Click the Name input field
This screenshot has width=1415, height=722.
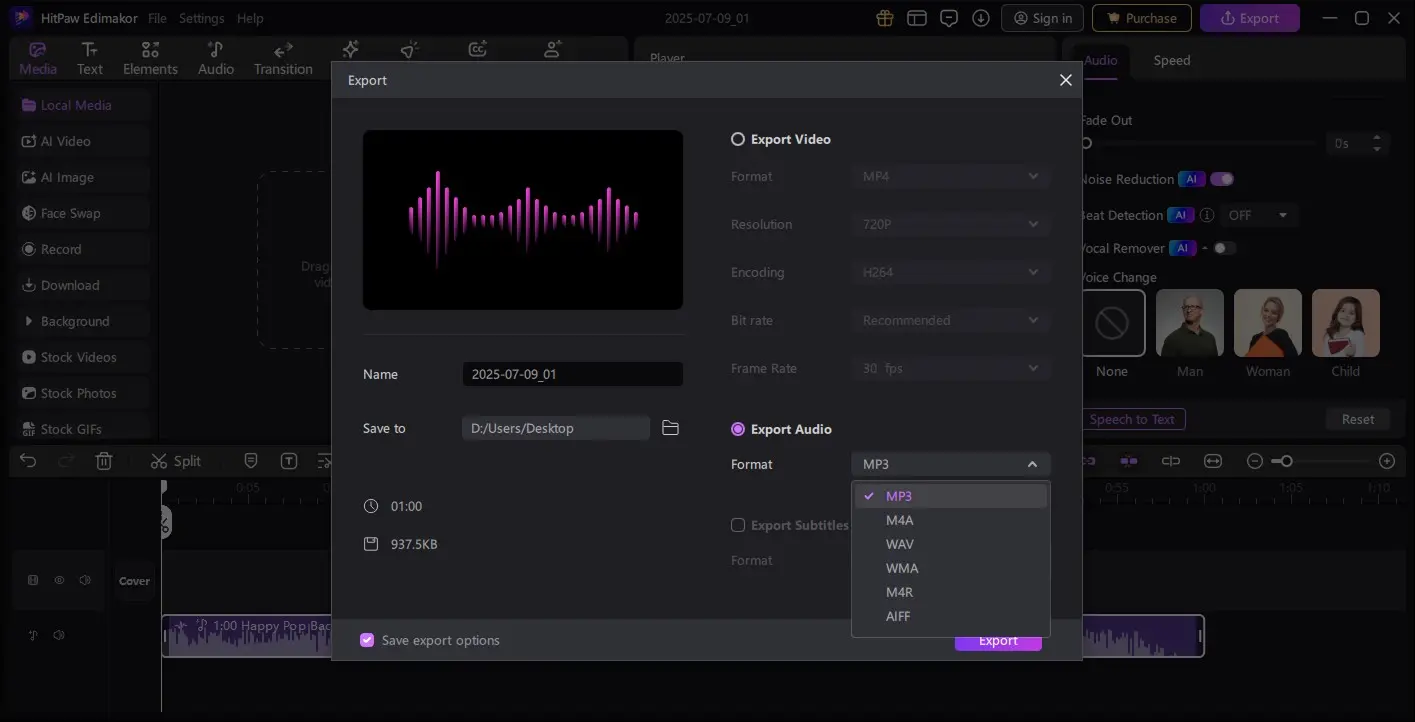pyautogui.click(x=572, y=374)
